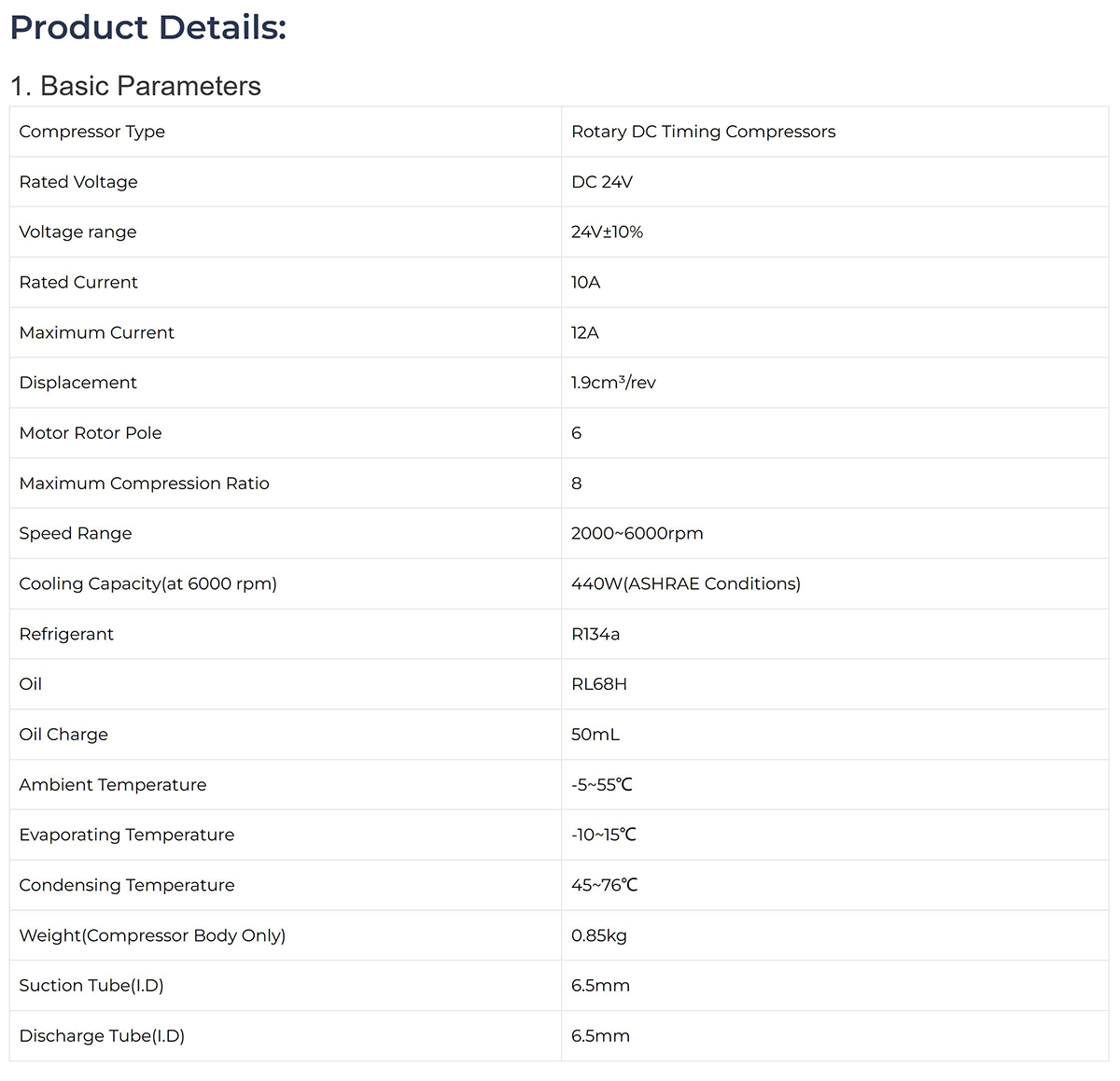Select the RL68H oil value
The height and width of the screenshot is (1081, 1120).
(598, 684)
